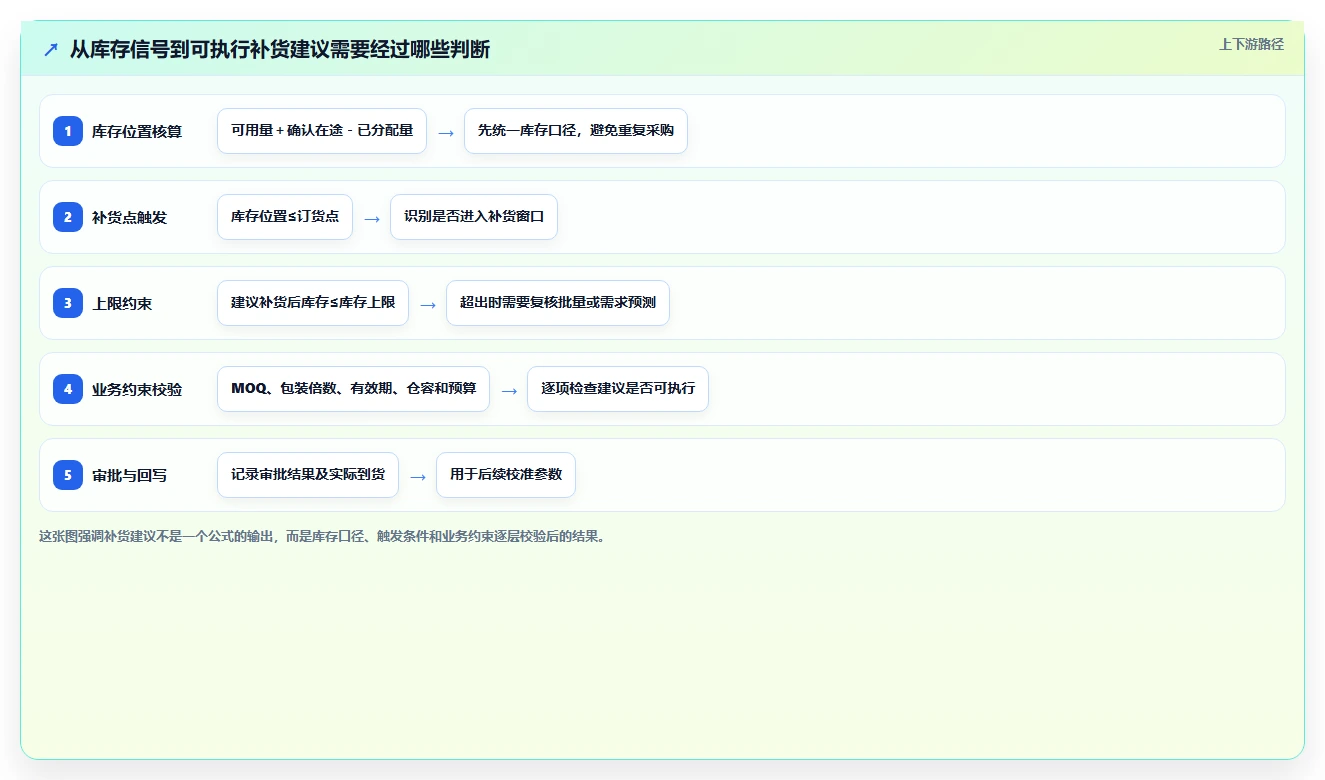Click the 记录审批结果及实际到货 box
Image resolution: width=1325 pixels, height=780 pixels.
tap(308, 475)
